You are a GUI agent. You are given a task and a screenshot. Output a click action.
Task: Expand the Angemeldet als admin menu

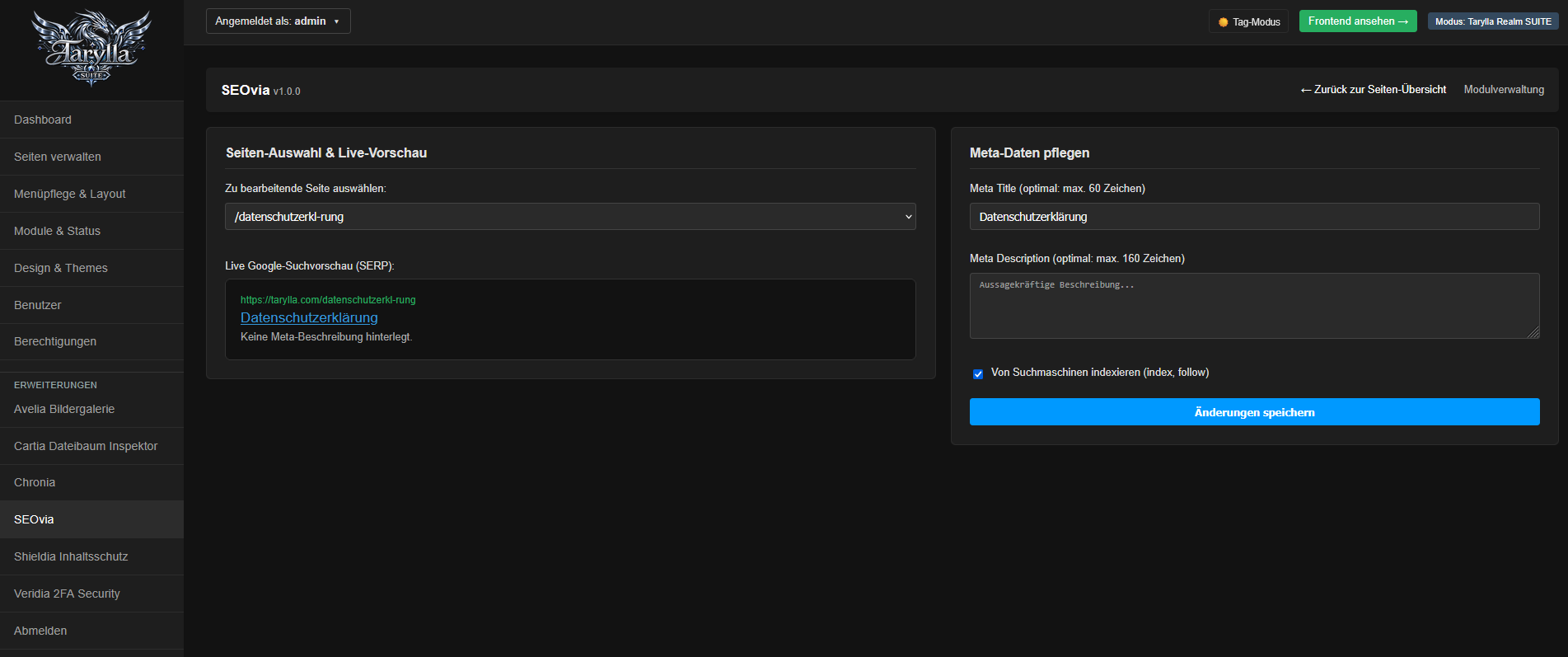tap(278, 21)
